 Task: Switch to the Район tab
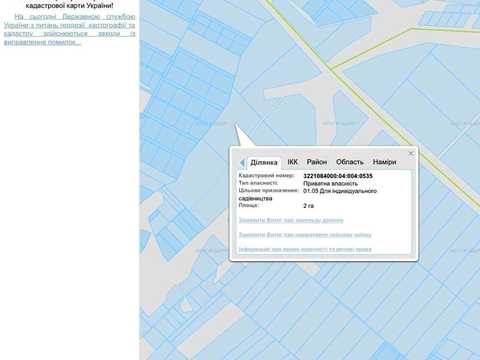(x=317, y=162)
